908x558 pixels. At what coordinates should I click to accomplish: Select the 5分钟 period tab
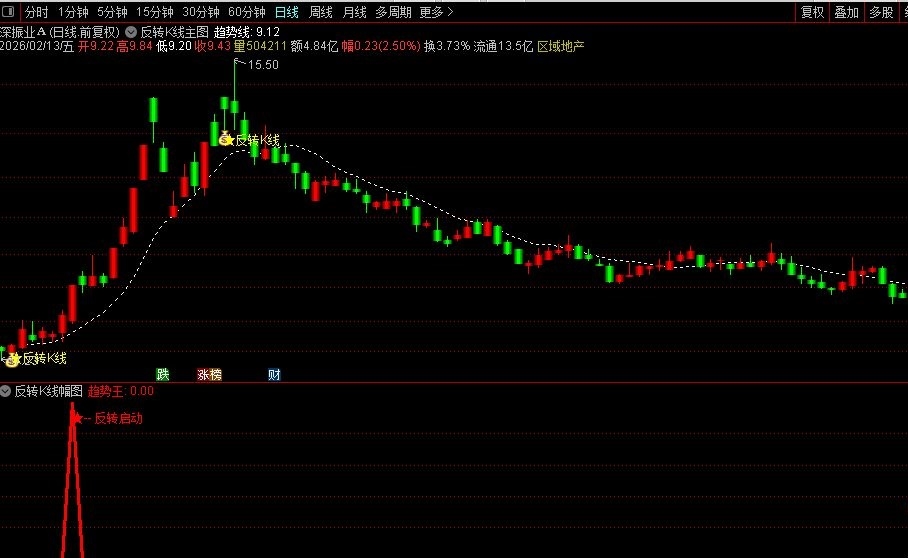[x=112, y=12]
